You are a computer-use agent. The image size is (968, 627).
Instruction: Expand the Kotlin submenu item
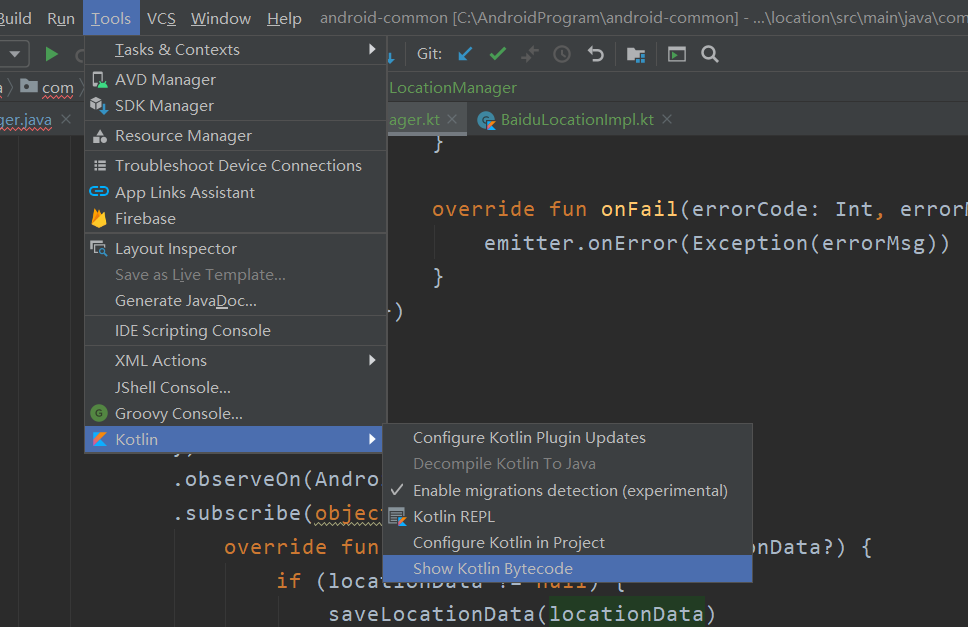pos(235,439)
